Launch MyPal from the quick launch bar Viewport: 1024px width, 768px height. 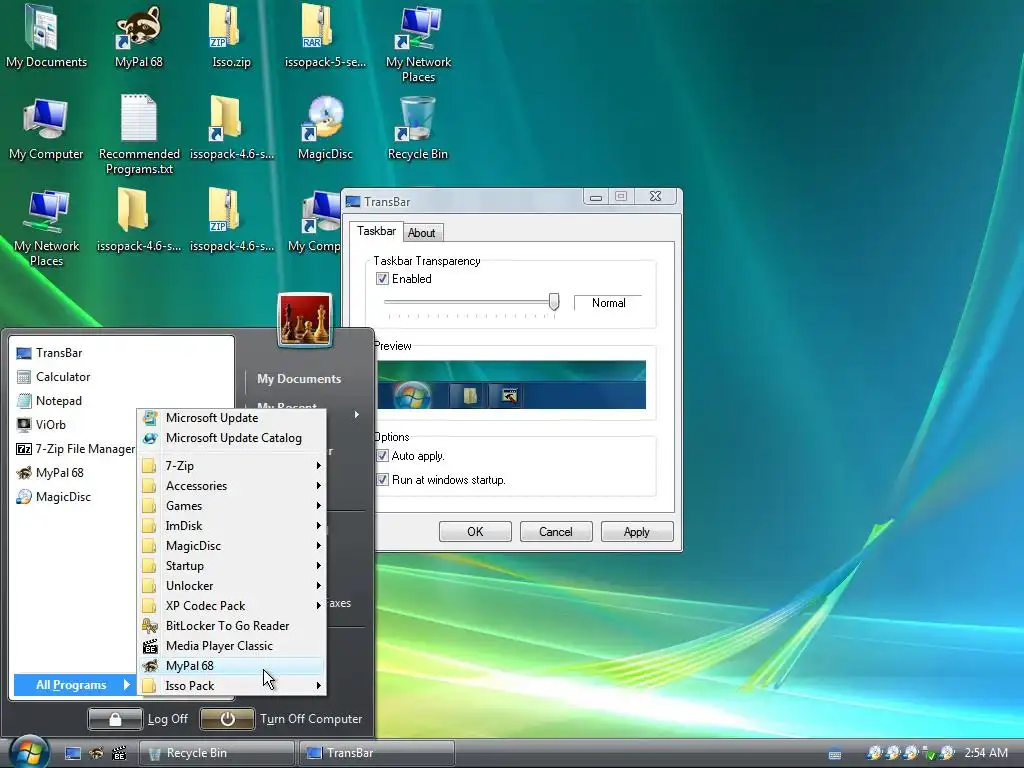tap(96, 753)
